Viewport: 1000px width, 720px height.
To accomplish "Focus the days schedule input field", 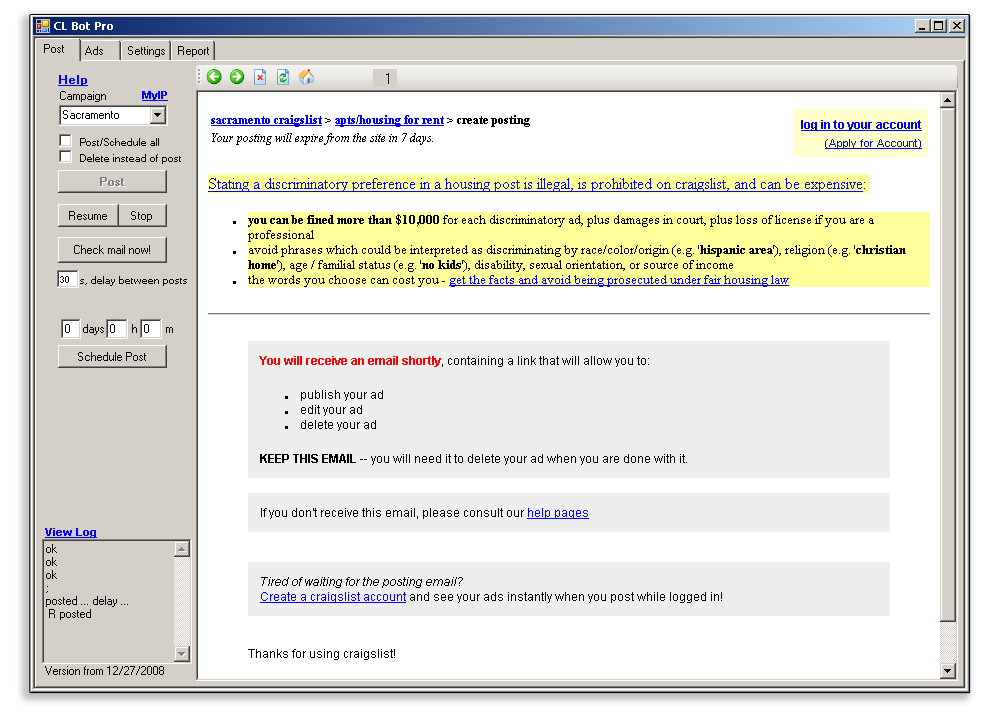I will pyautogui.click(x=70, y=329).
